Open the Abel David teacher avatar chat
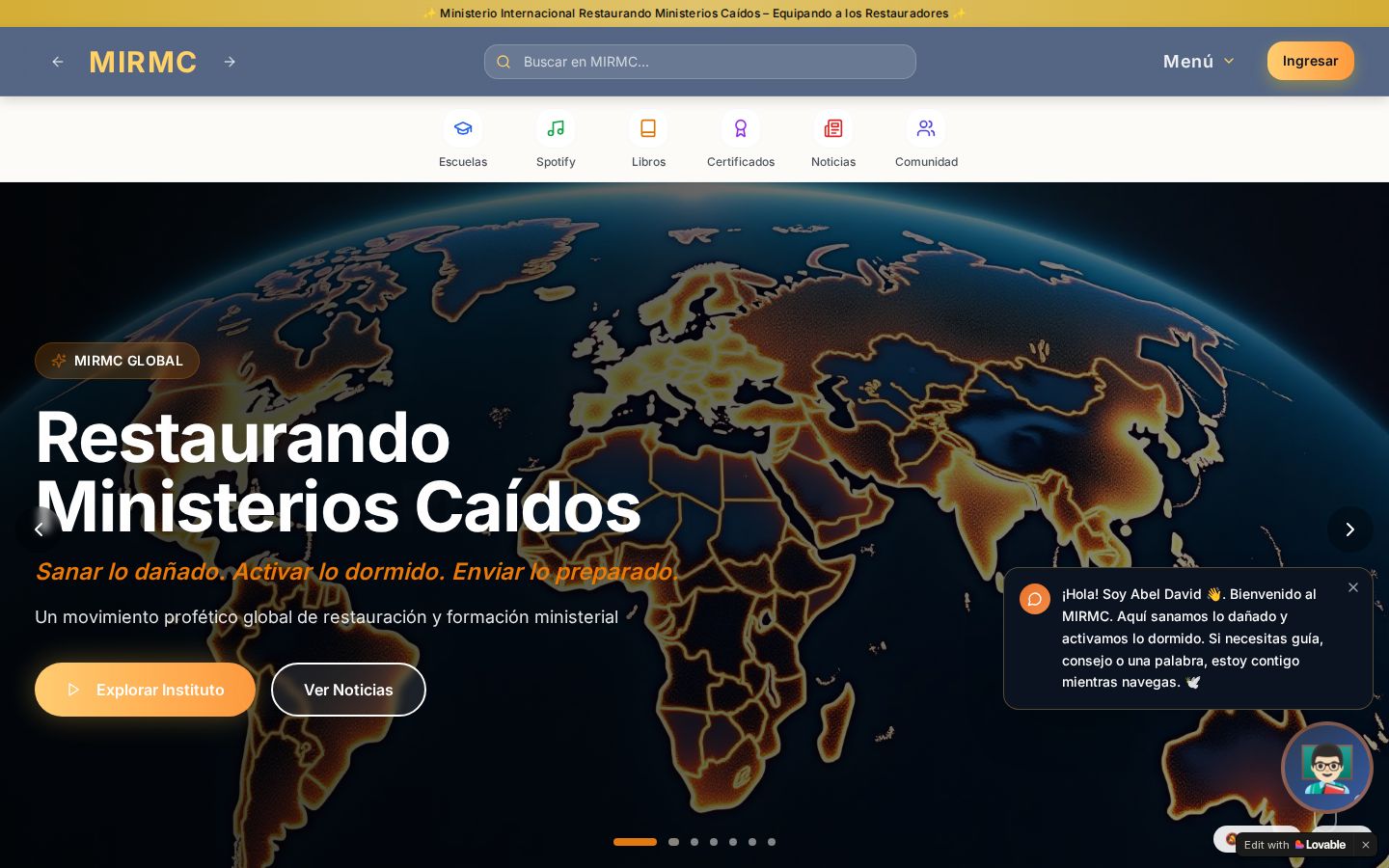This screenshot has height=868, width=1389. tap(1327, 768)
